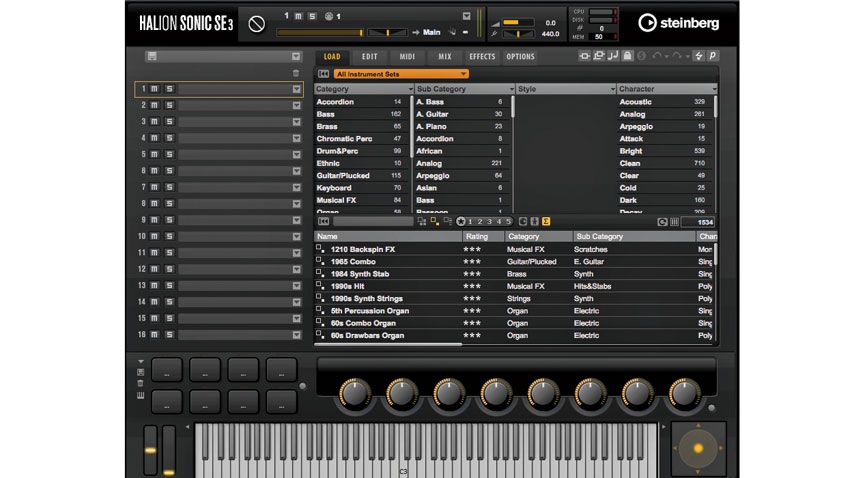Click the trash icon above slot rack
The image size is (850, 478).
296,73
